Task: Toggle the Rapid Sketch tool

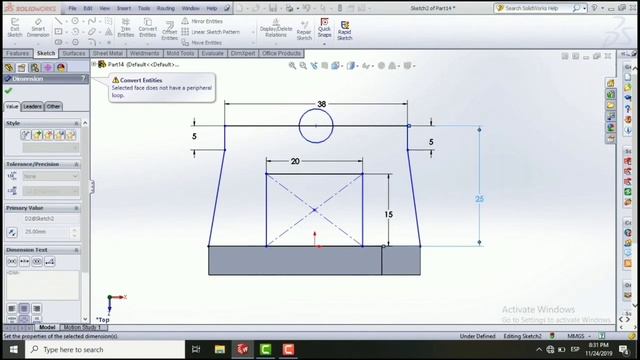Action: coord(344,31)
